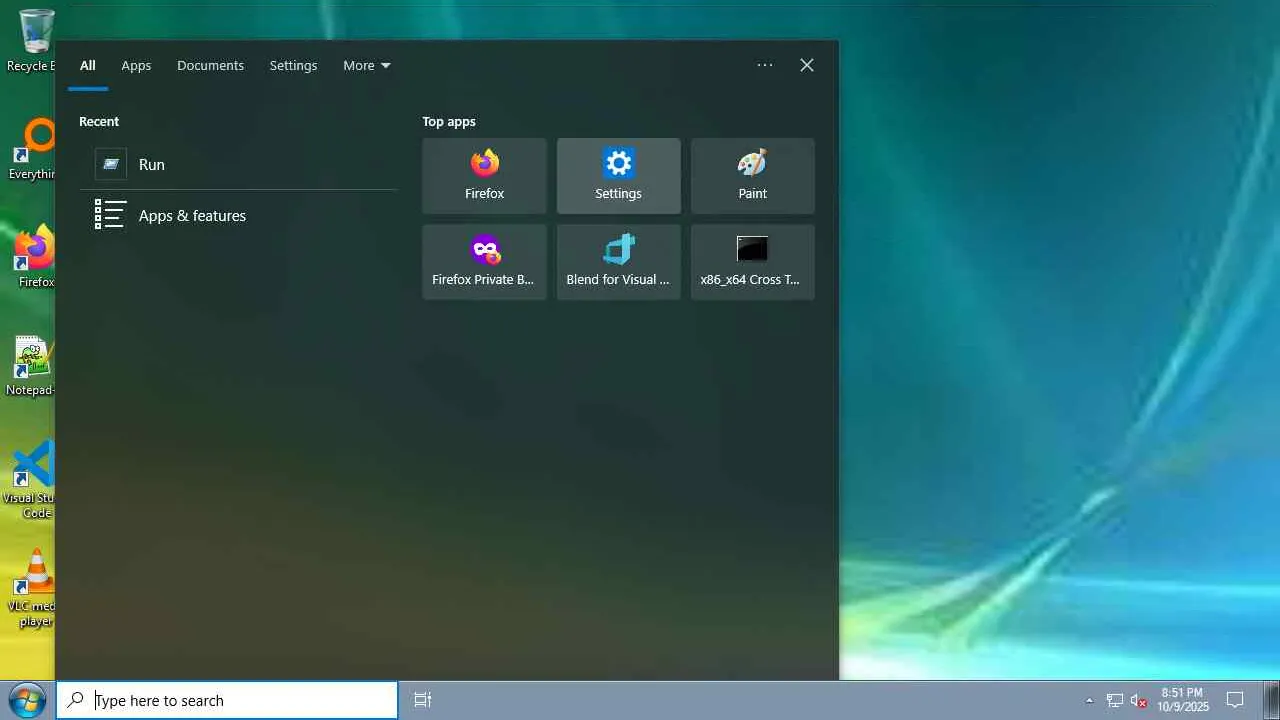The width and height of the screenshot is (1280, 720).
Task: Click the Show desktop strip on taskbar
Action: pyautogui.click(x=1273, y=700)
